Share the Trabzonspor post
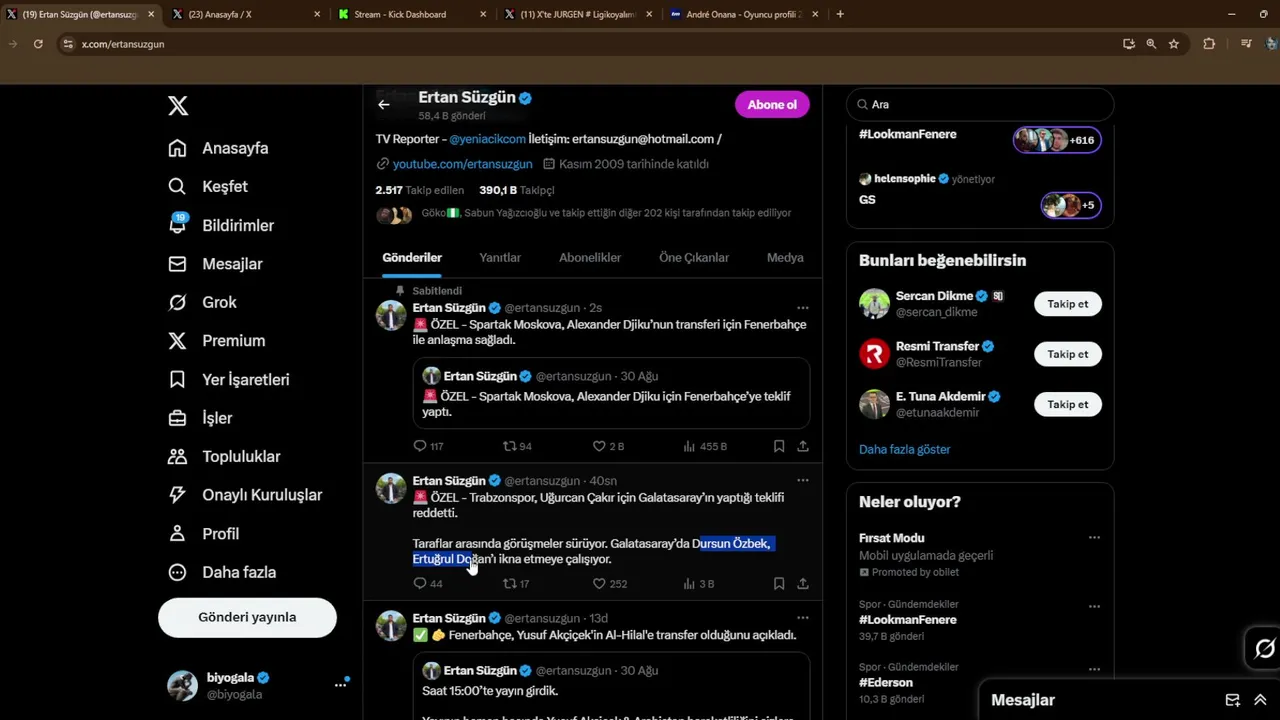 [803, 583]
